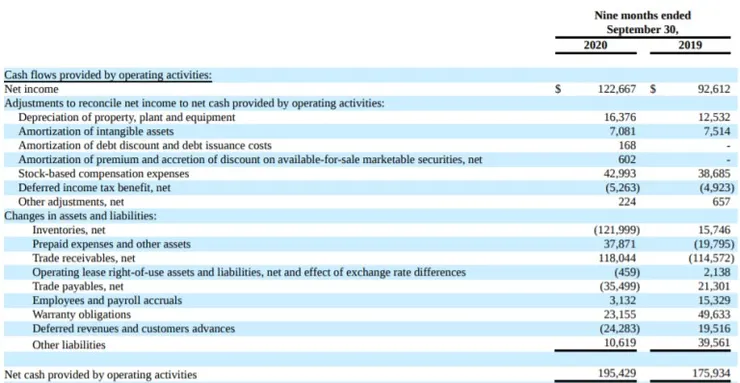This screenshot has height=383, width=740.
Task: Click the value 15,329
Action: tap(715, 300)
